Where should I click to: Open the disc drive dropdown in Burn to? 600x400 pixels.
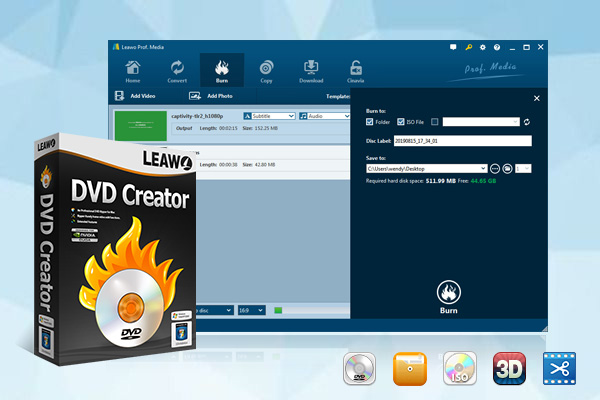tap(481, 122)
